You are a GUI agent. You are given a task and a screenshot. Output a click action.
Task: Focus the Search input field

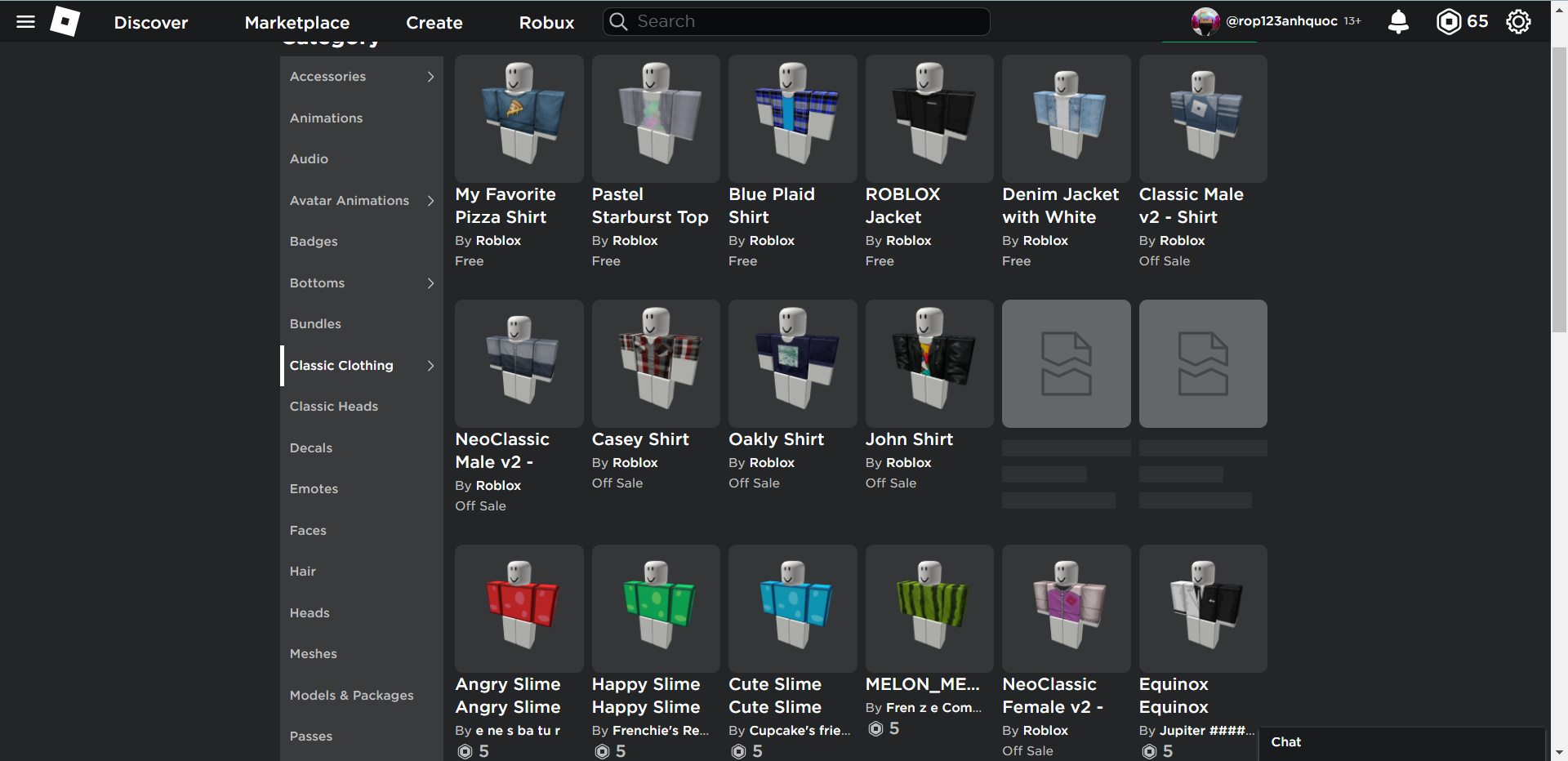(x=796, y=21)
